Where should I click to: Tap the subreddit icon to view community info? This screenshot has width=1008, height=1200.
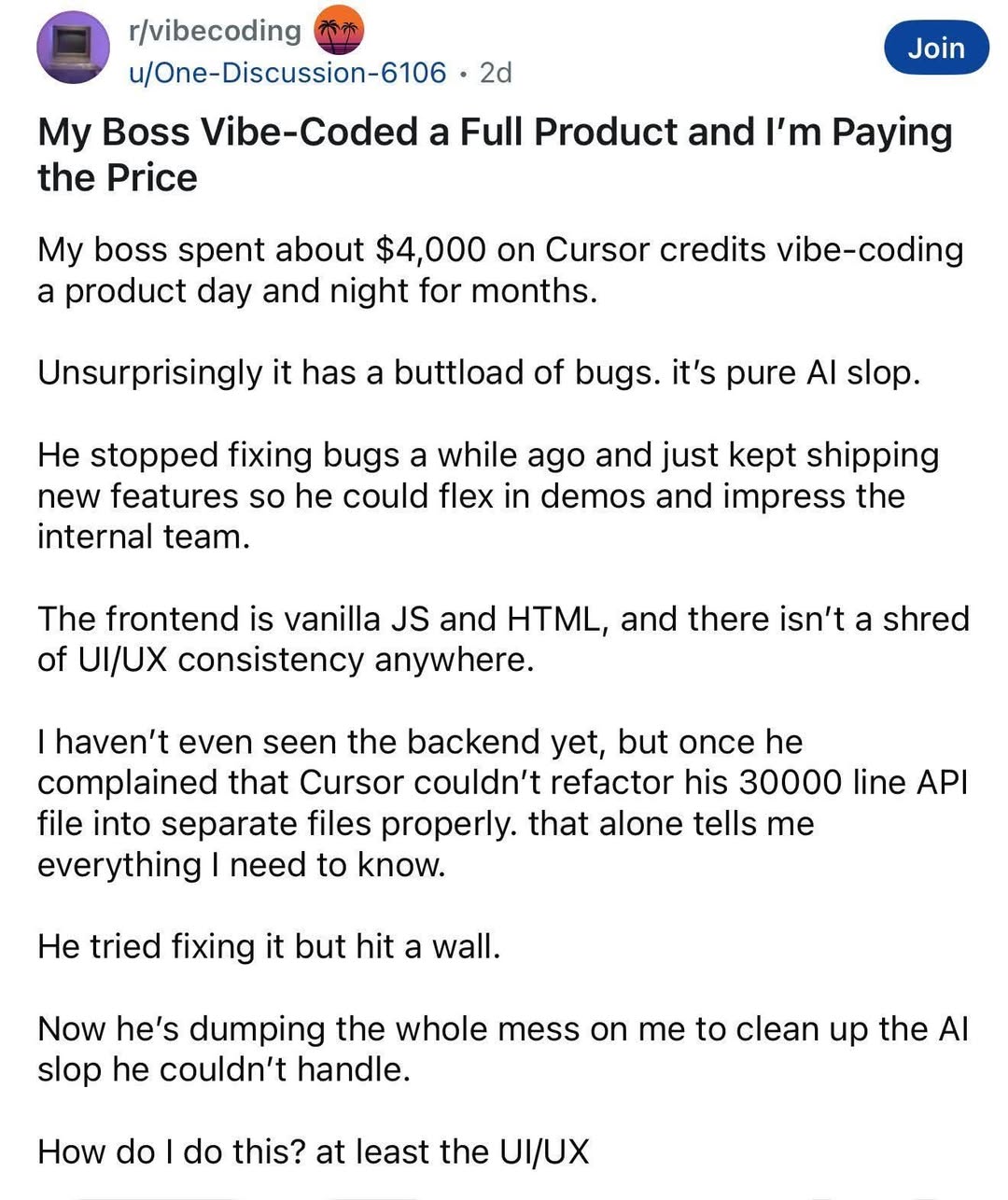pos(73,49)
